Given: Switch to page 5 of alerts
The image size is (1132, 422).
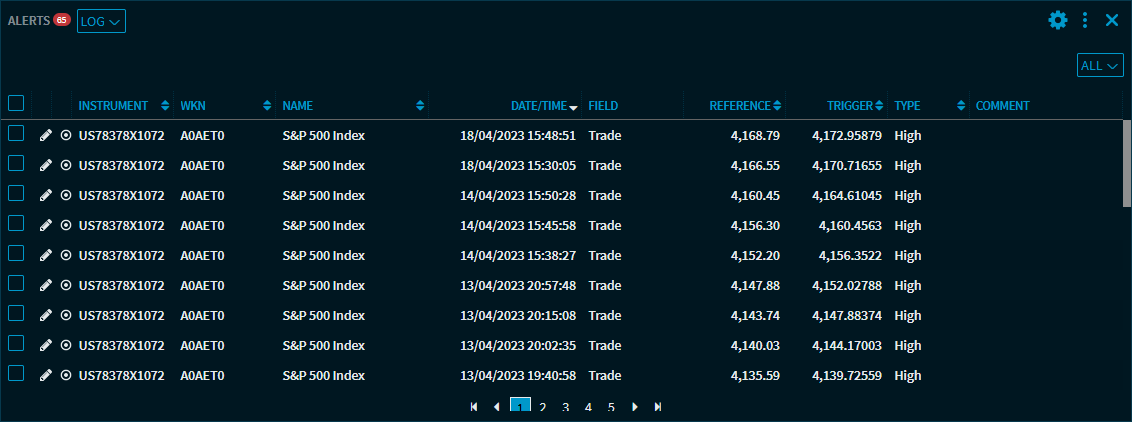Looking at the screenshot, I should (611, 407).
